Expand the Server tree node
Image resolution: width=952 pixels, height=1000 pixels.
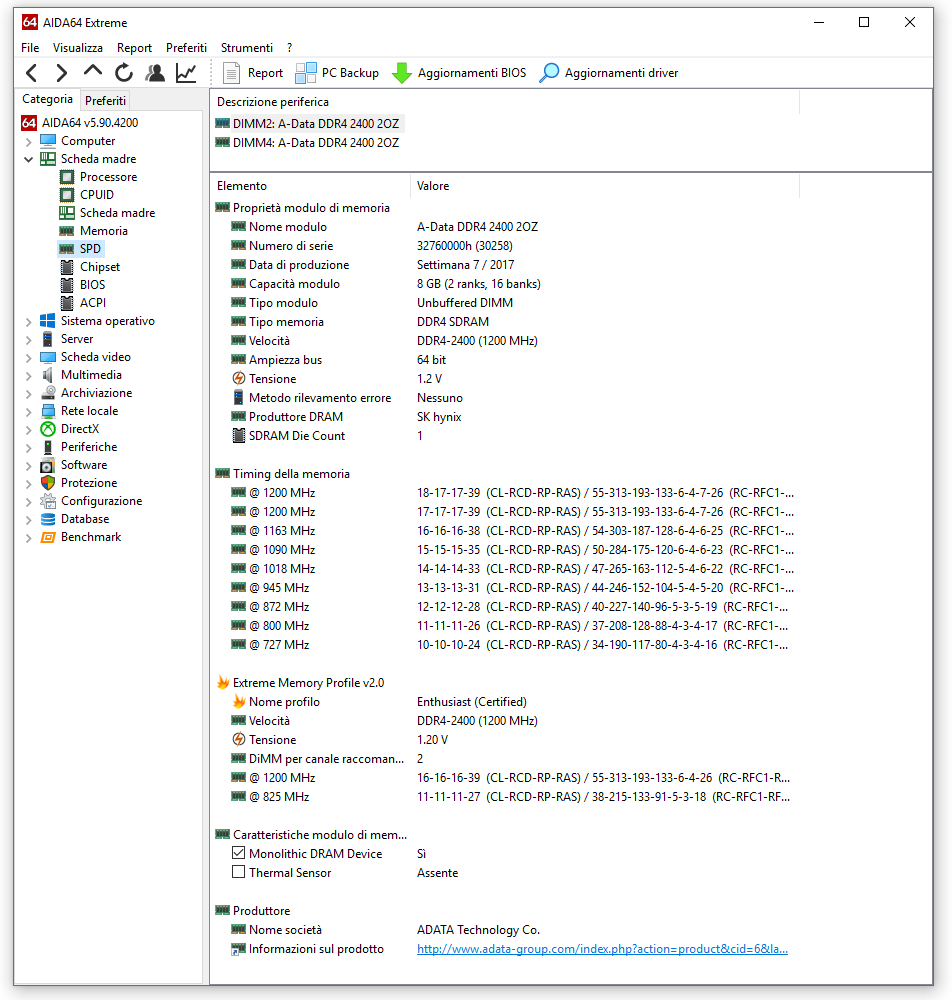pos(29,339)
